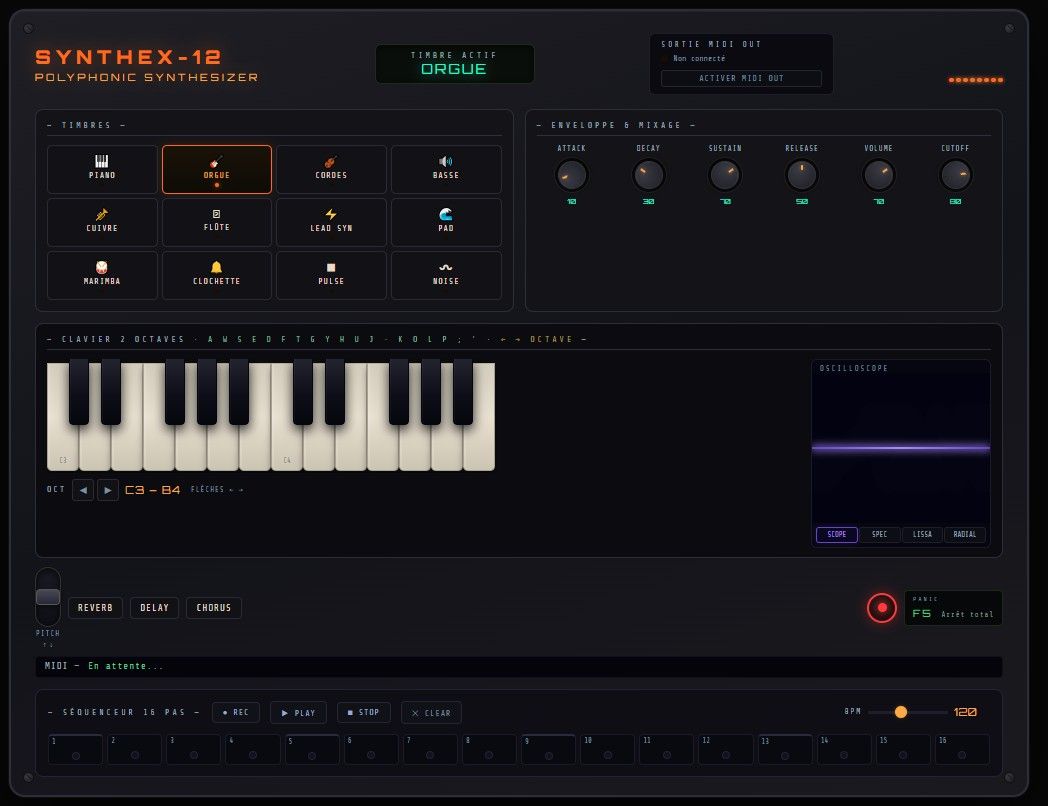Switch oscilloscope to SPEC view

coord(879,534)
